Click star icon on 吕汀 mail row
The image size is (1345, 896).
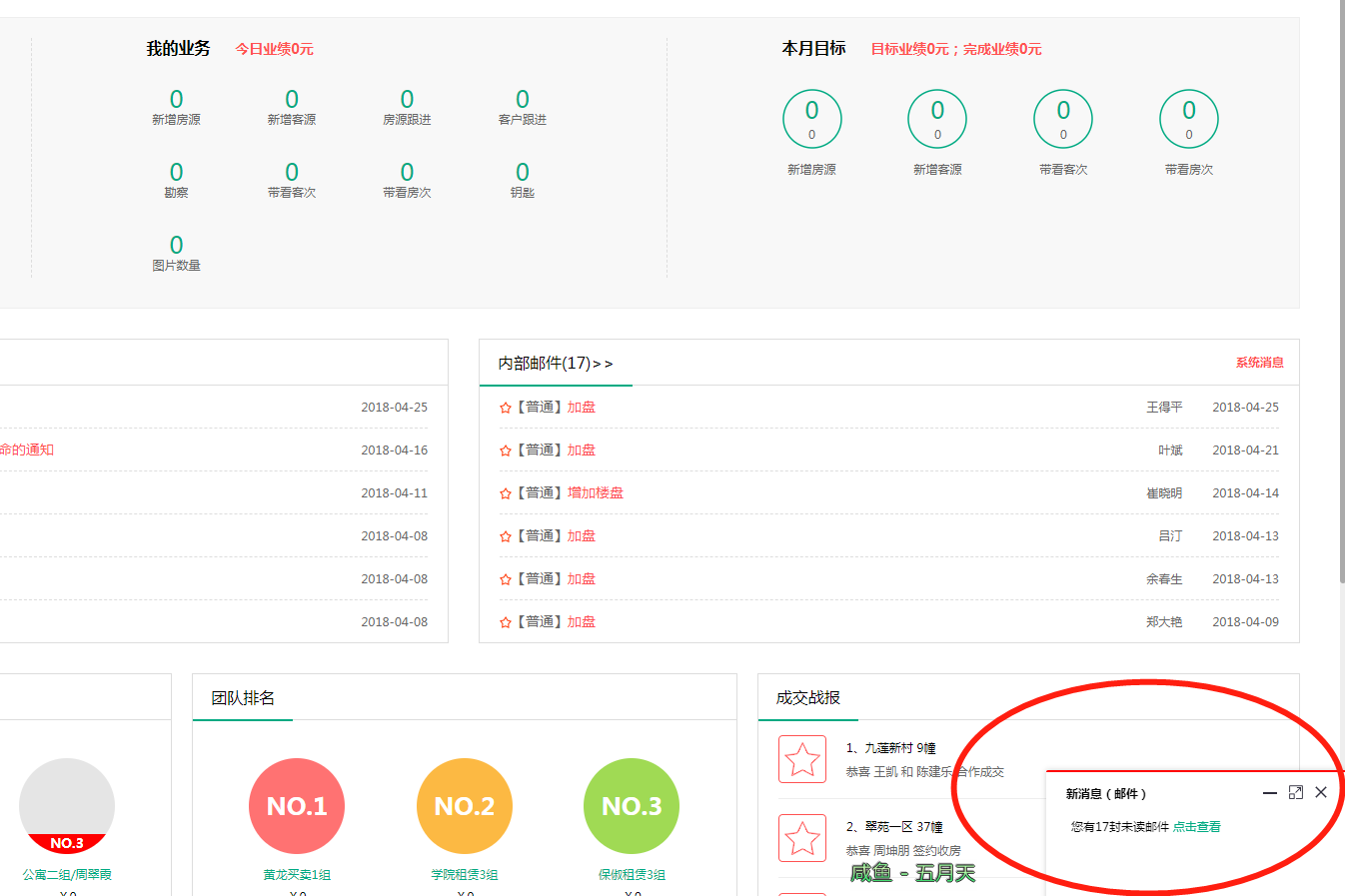(505, 536)
